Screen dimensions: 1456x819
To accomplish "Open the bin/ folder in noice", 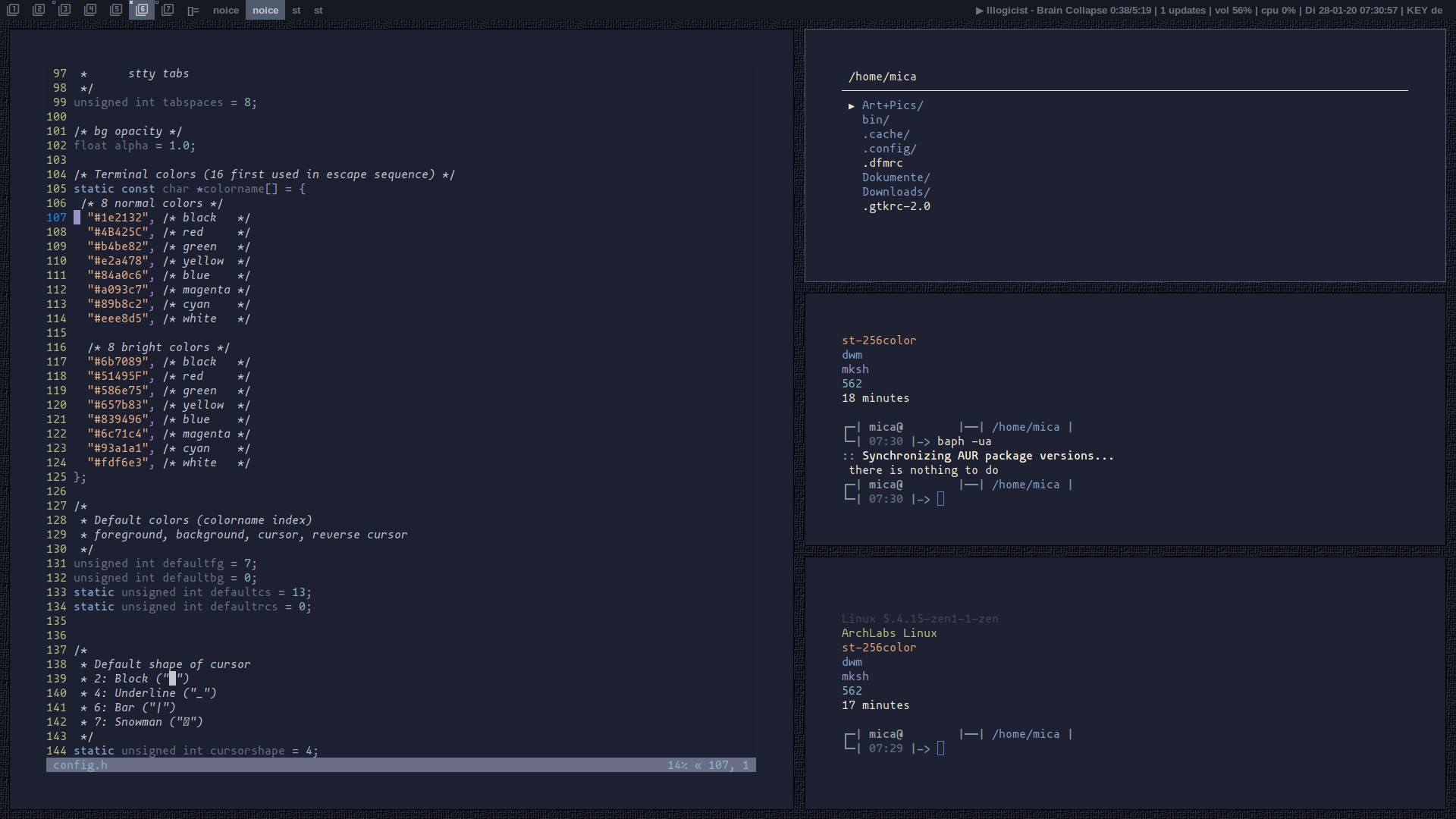I will click(x=876, y=120).
